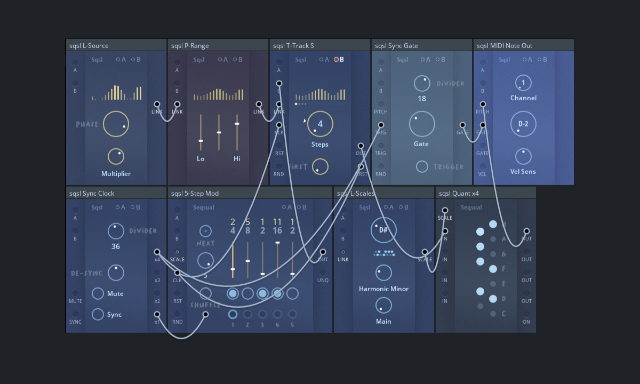The image size is (640, 384).
Task: Select snapshot A in L-Scales
Action: 389,207
